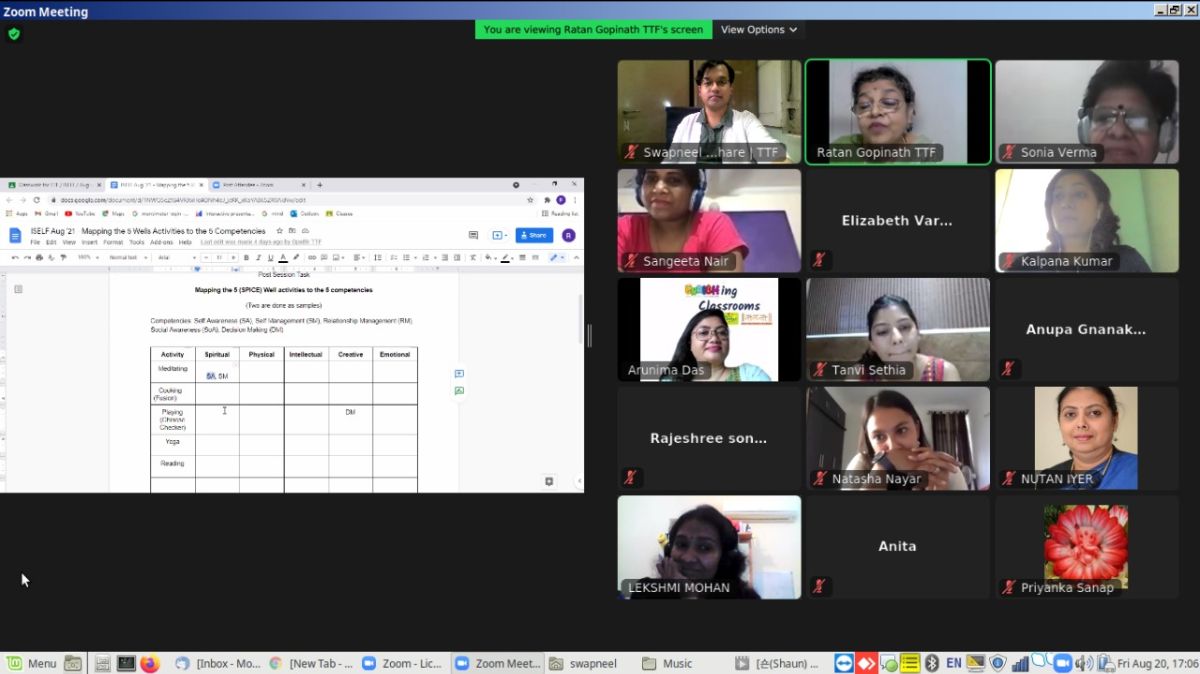
Task: Click the muted mic icon on Anita's tile
Action: 819,587
